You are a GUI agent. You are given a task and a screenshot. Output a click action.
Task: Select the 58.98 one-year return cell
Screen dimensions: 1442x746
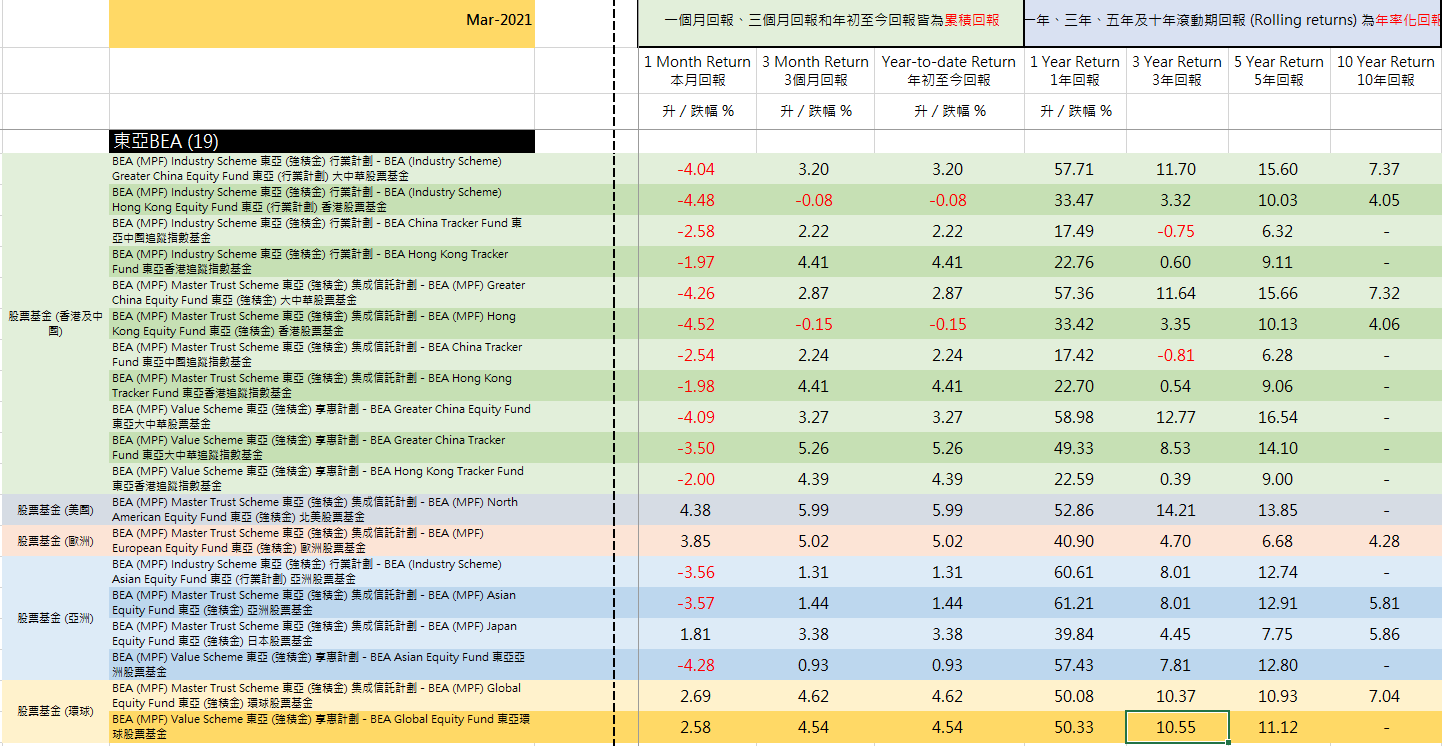point(1075,417)
